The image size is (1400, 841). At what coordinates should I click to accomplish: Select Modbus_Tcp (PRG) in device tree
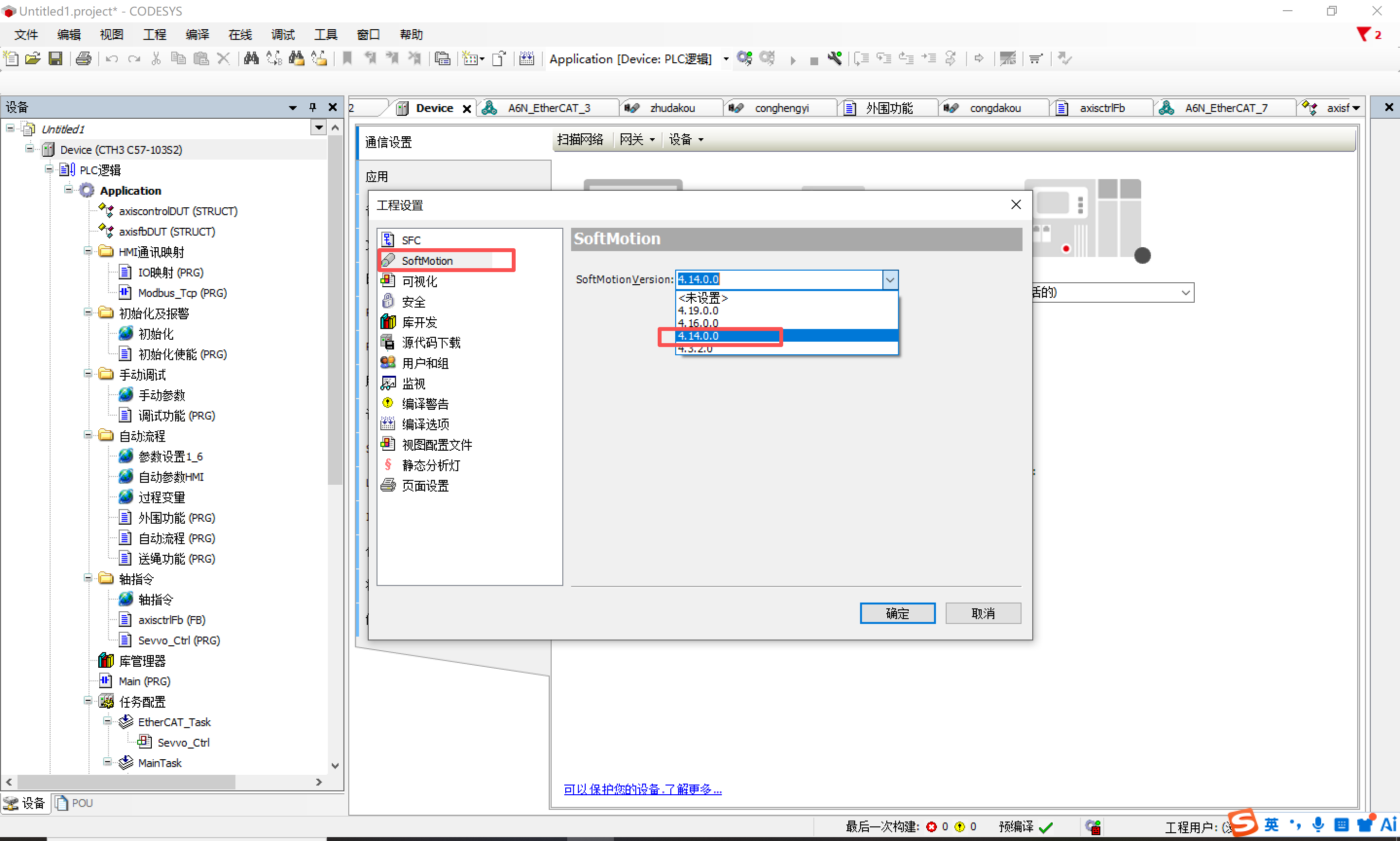tap(182, 293)
